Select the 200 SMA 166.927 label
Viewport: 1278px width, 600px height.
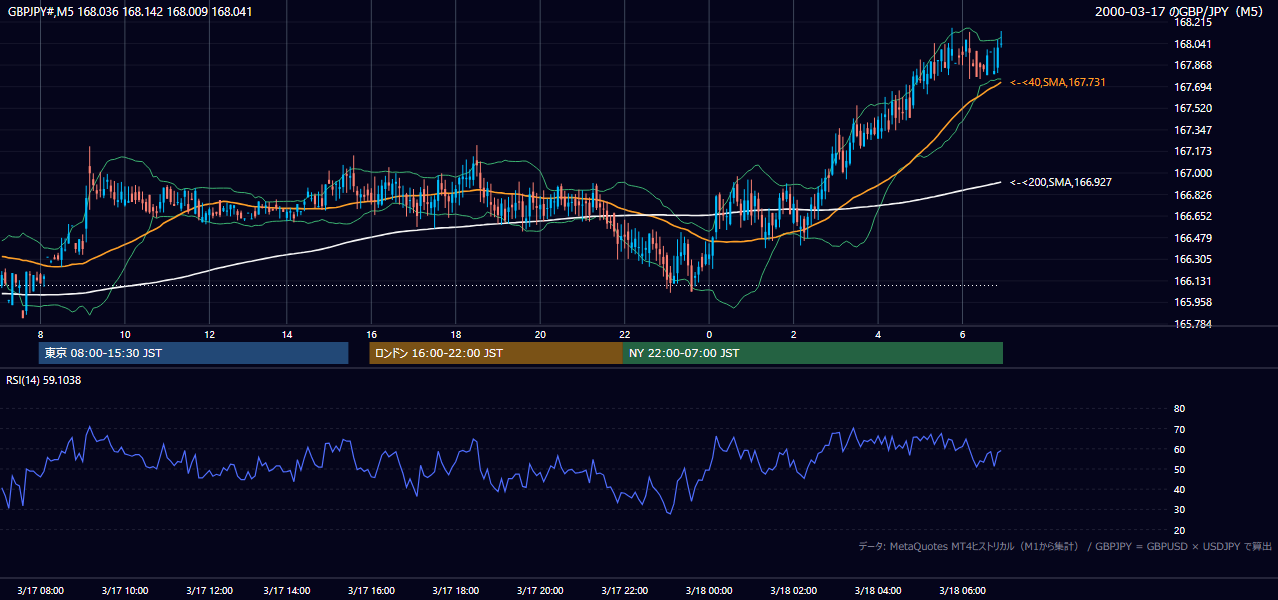(1060, 182)
